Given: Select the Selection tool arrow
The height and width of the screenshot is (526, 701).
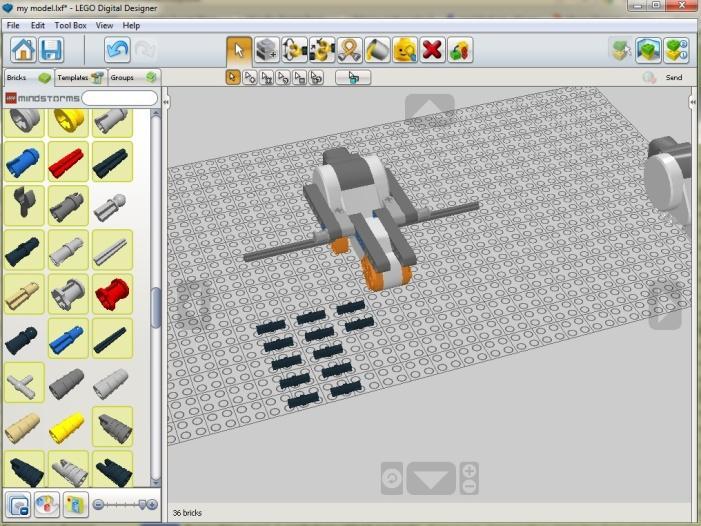Looking at the screenshot, I should point(239,50).
